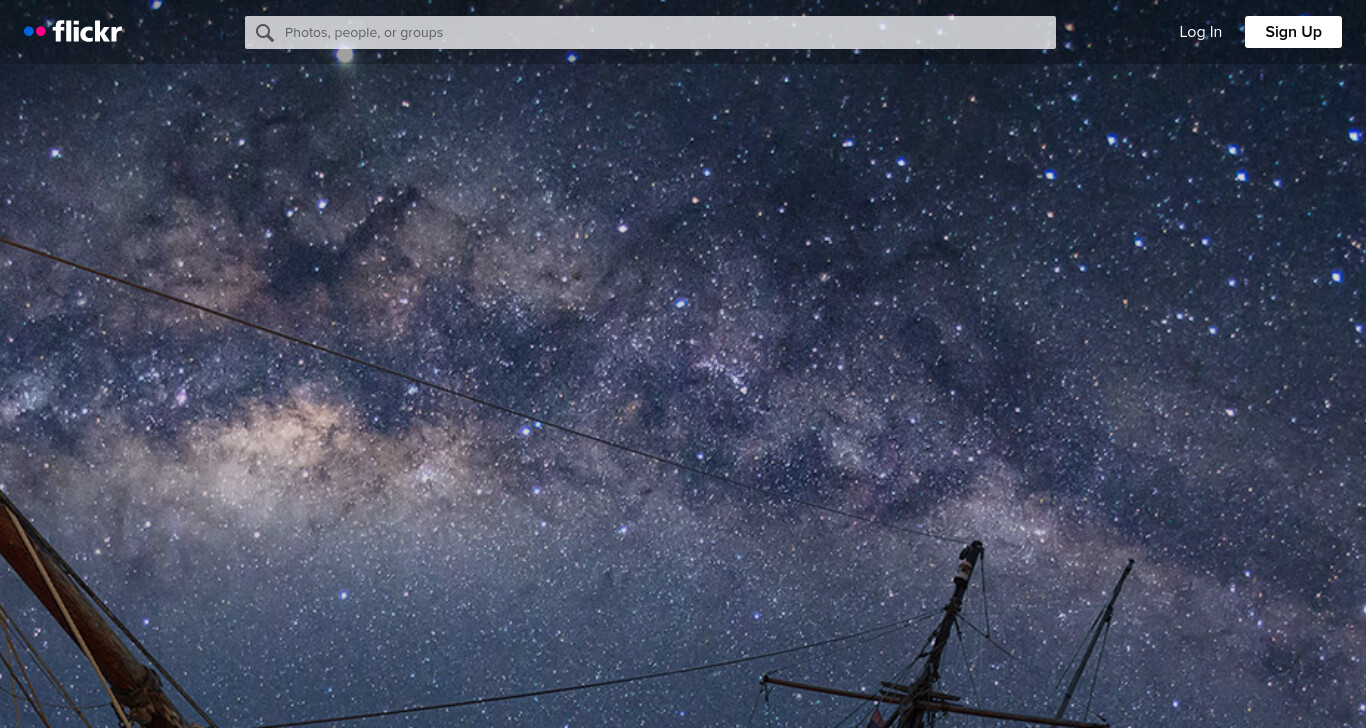The height and width of the screenshot is (728, 1366).
Task: Open the Flickr home logo
Action: coord(73,32)
